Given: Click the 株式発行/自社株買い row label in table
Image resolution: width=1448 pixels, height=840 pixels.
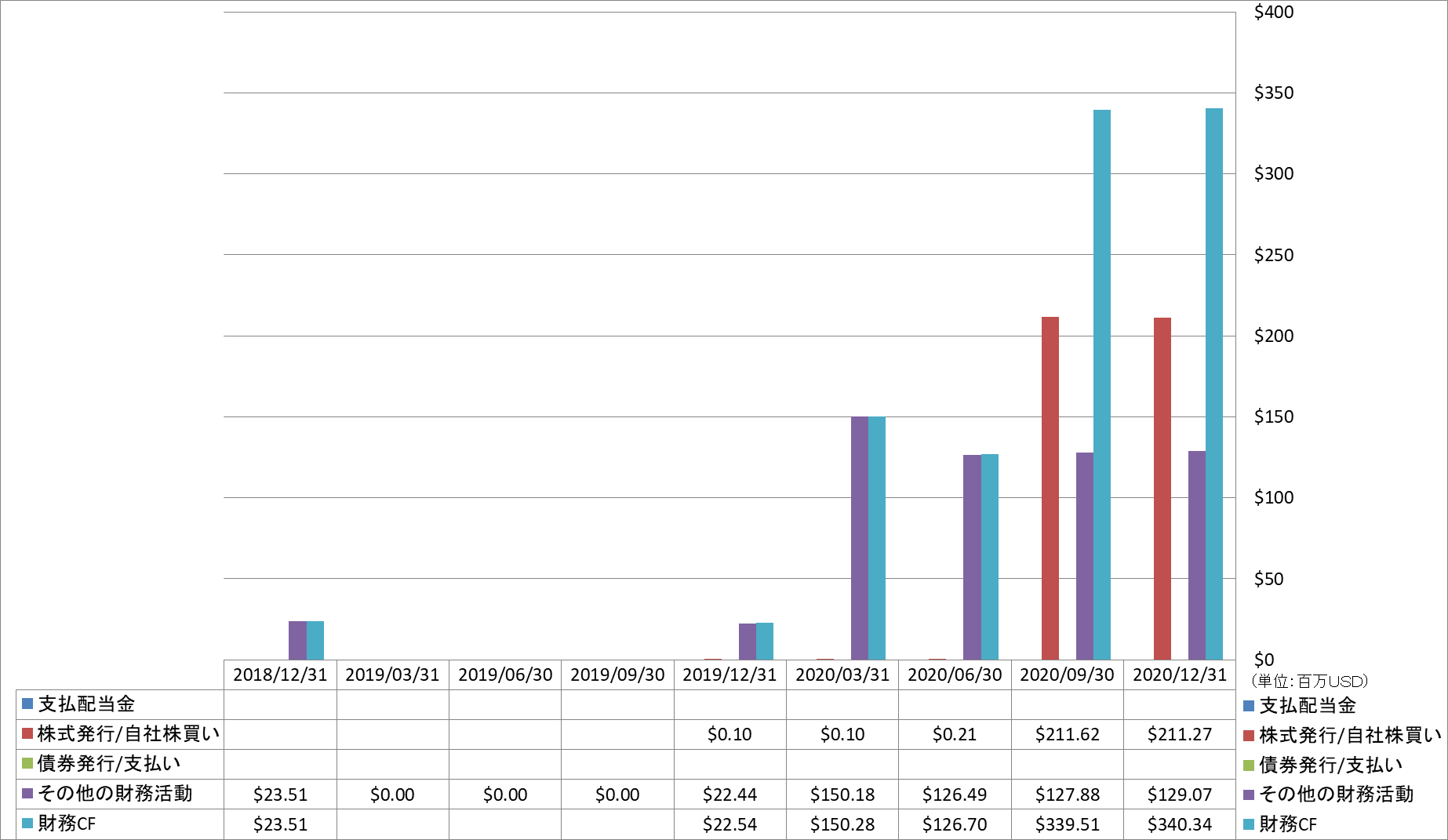Looking at the screenshot, I should pyautogui.click(x=129, y=733).
